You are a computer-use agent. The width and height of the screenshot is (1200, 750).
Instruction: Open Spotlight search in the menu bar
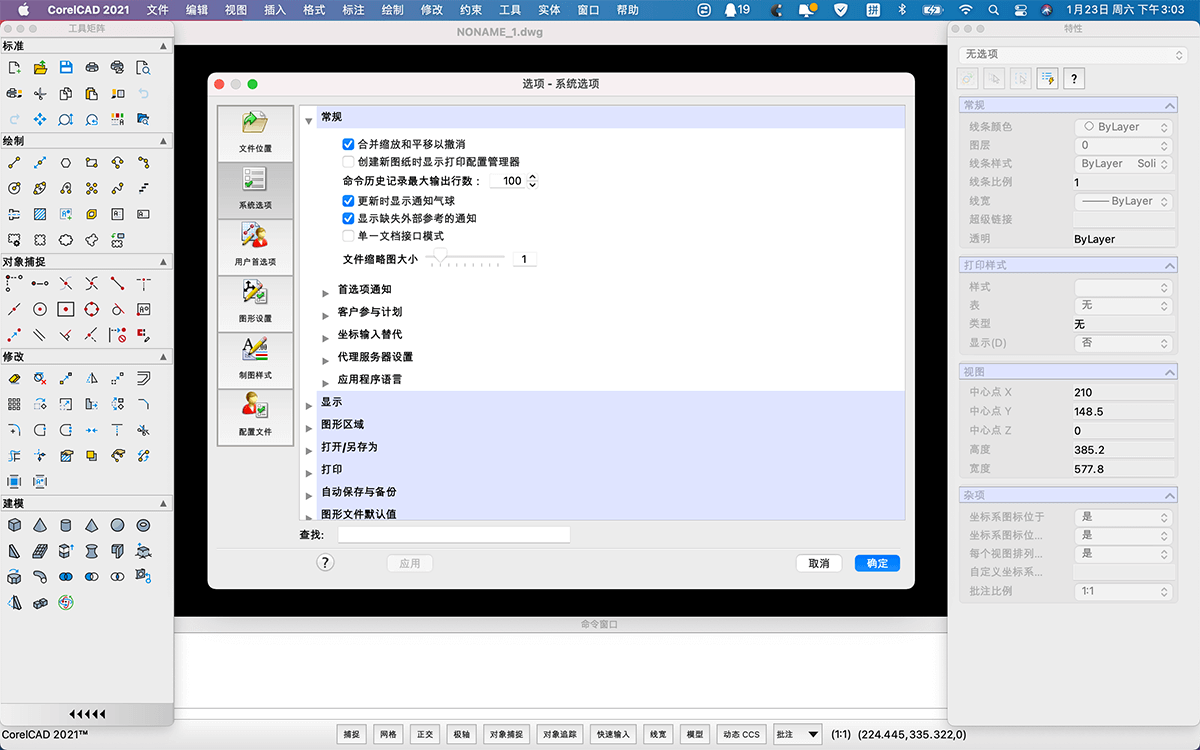tap(992, 10)
